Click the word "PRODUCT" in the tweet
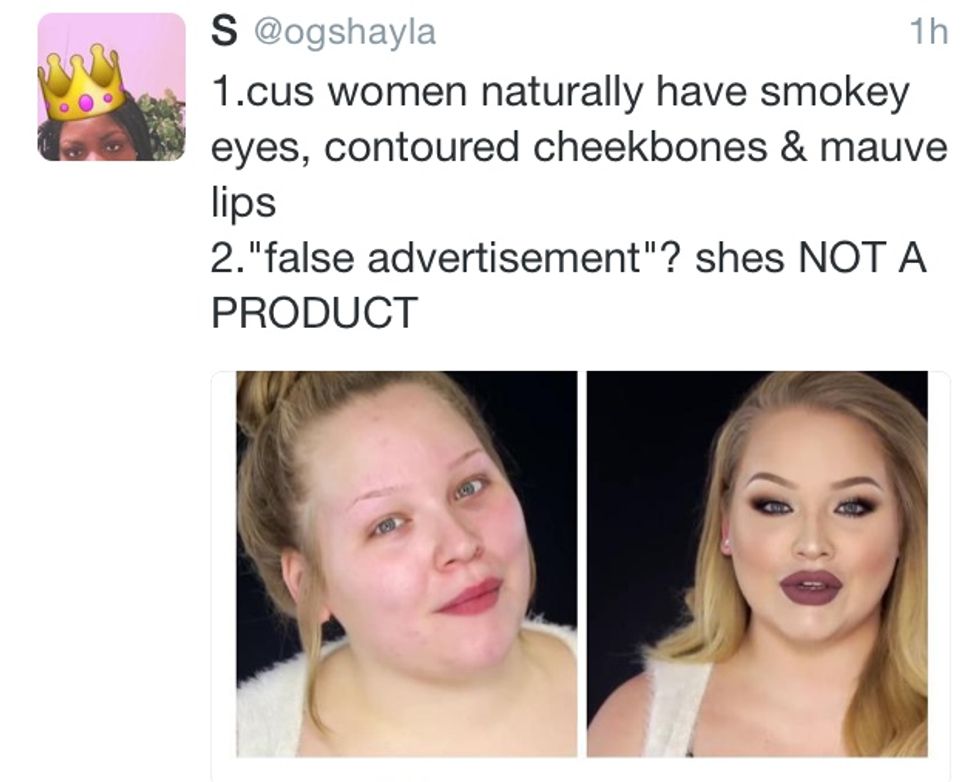Viewport: 980px width, 782px height. 313,314
